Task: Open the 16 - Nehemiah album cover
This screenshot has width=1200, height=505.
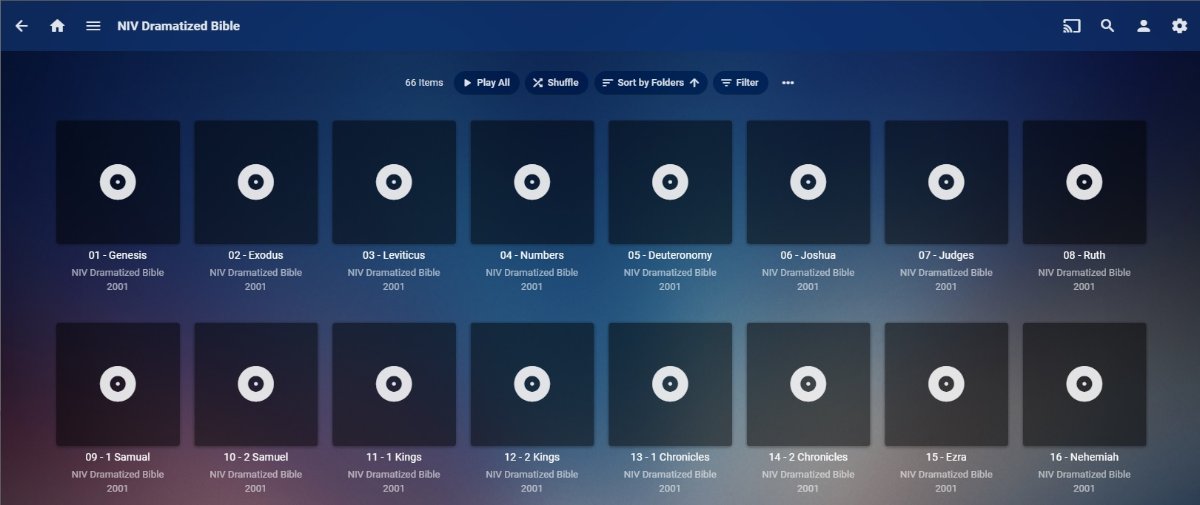Action: pos(1084,384)
